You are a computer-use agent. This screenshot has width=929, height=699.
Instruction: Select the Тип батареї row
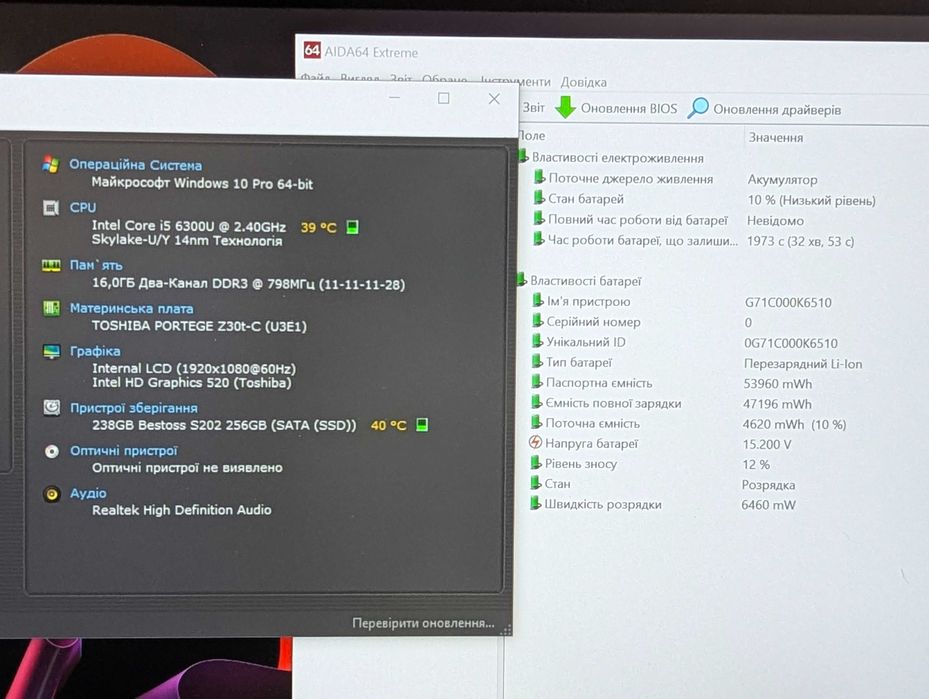(x=696, y=363)
